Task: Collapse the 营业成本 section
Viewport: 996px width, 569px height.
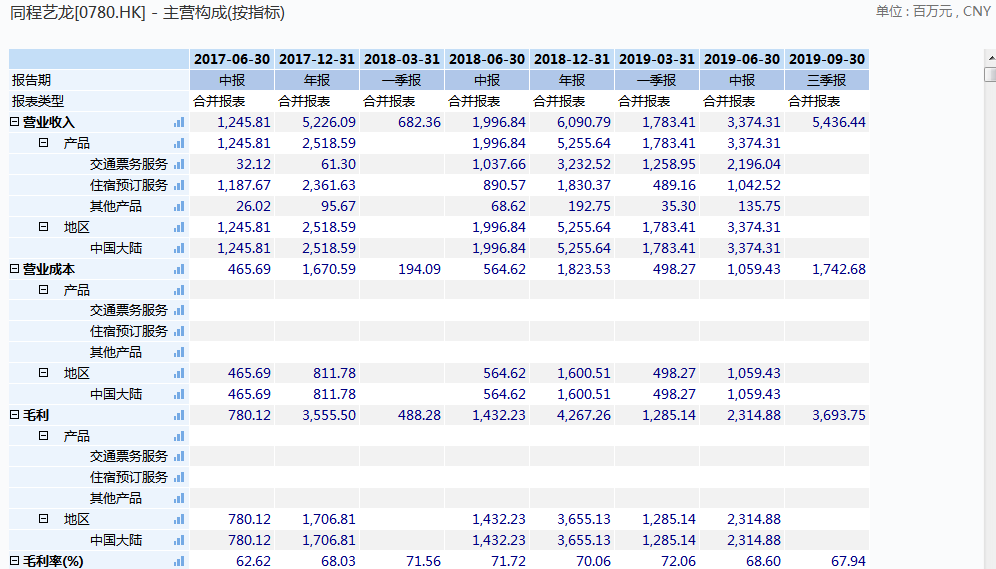Action: 15,269
